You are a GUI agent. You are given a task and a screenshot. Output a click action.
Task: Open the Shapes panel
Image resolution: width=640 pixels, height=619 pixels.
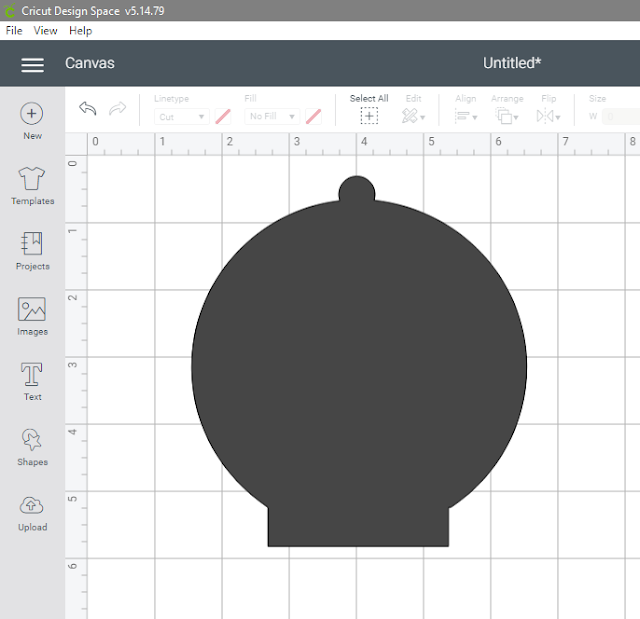(32, 446)
